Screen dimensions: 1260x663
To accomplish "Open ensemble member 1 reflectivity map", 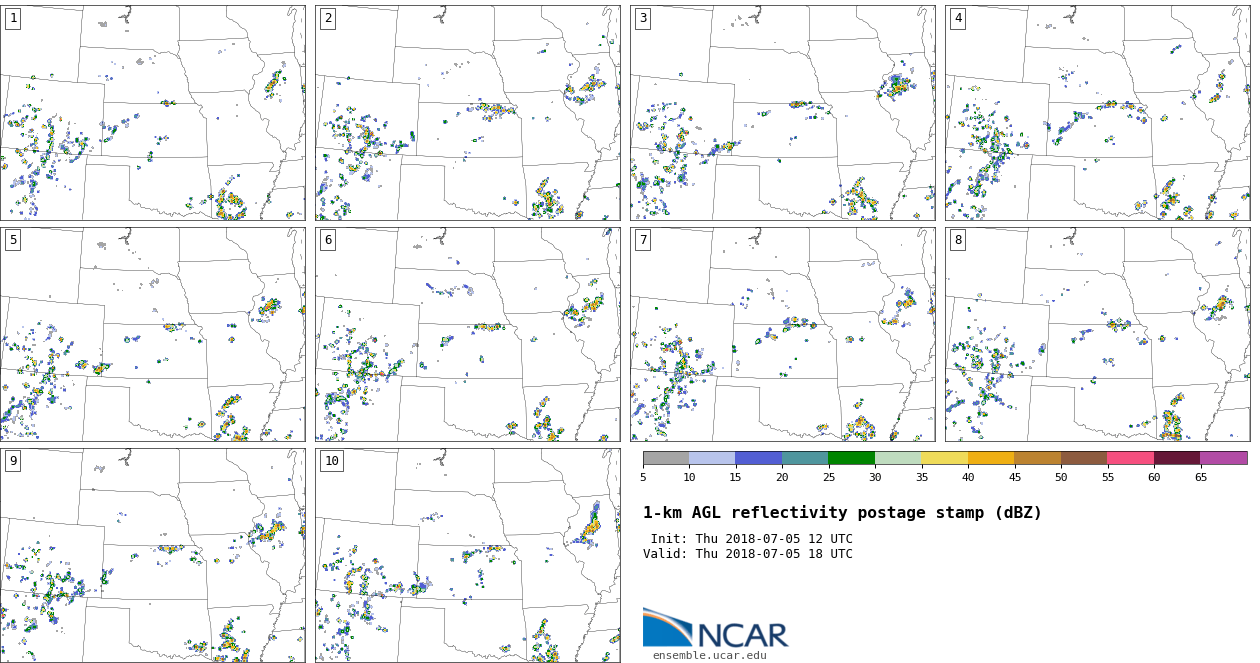I will coord(152,113).
